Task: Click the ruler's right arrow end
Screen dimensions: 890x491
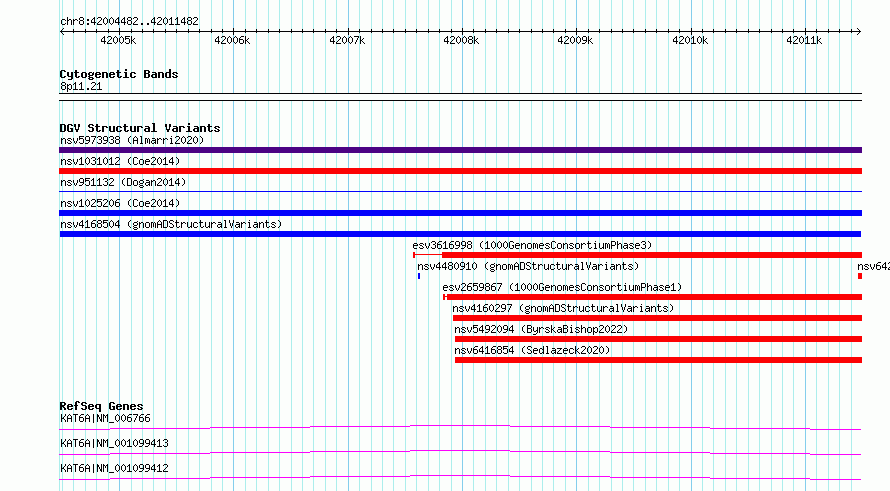Action: (859, 32)
